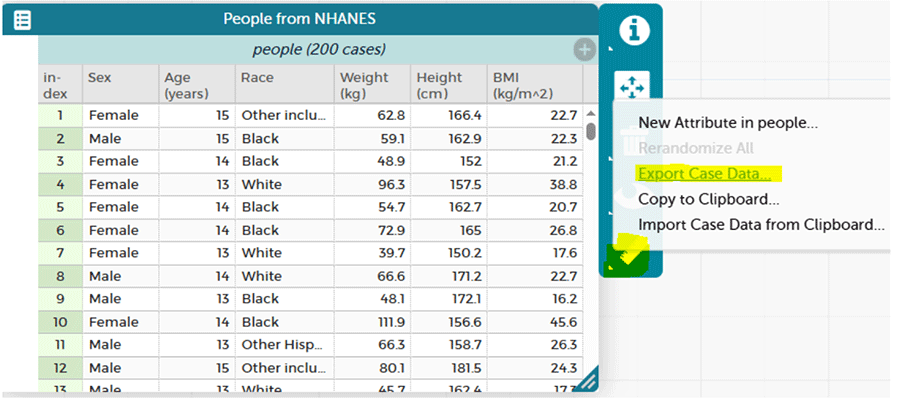Select case index 7
900x406 pixels.
[60, 253]
